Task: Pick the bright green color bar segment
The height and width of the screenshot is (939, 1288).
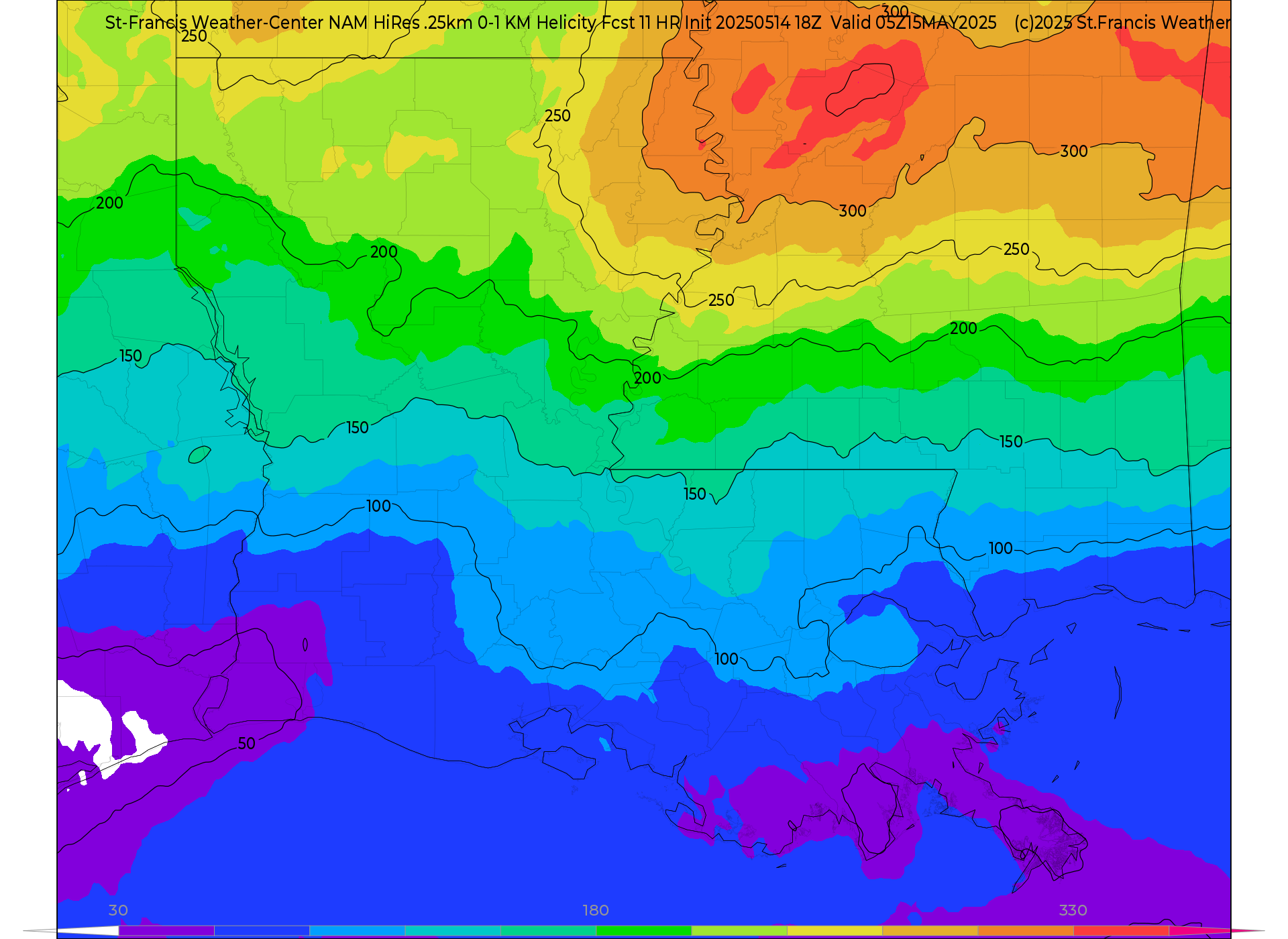Action: click(643, 931)
